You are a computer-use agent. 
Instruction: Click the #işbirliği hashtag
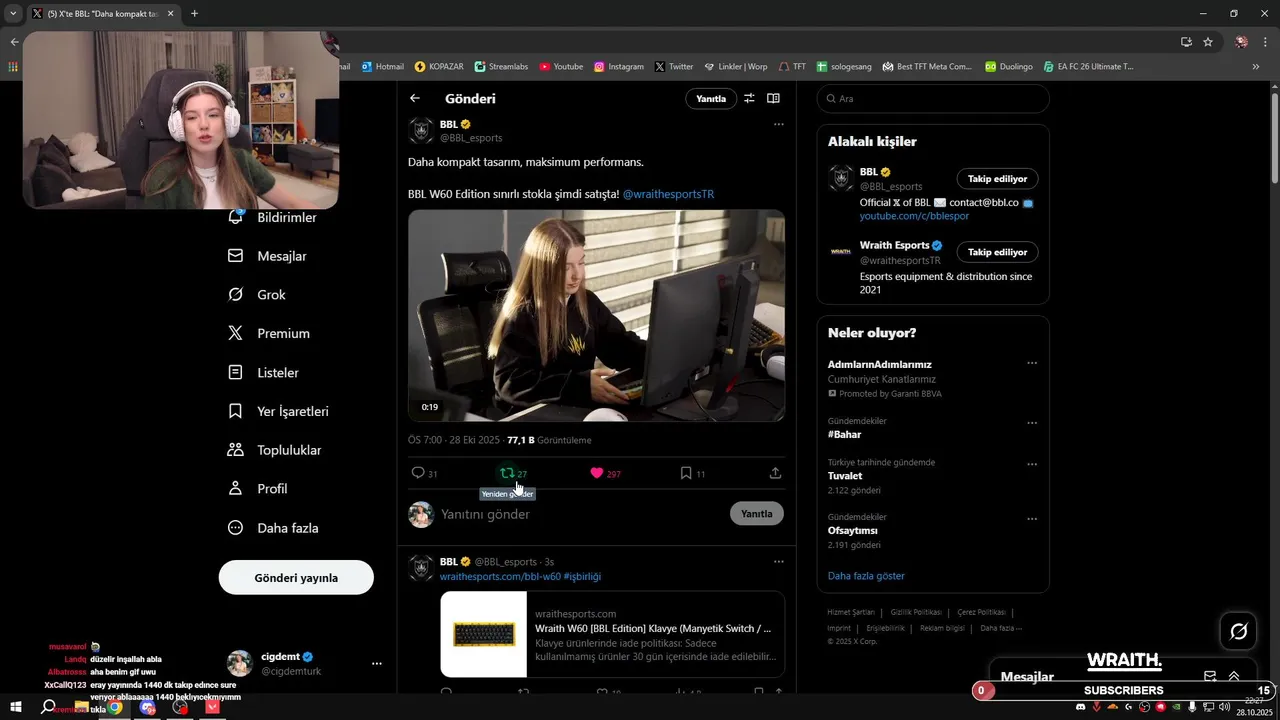tap(582, 577)
